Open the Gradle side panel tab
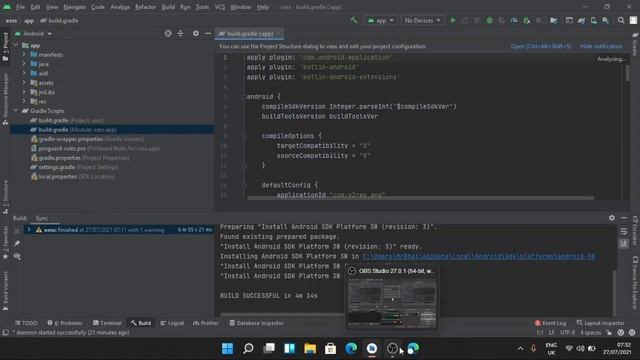 pyautogui.click(x=635, y=45)
